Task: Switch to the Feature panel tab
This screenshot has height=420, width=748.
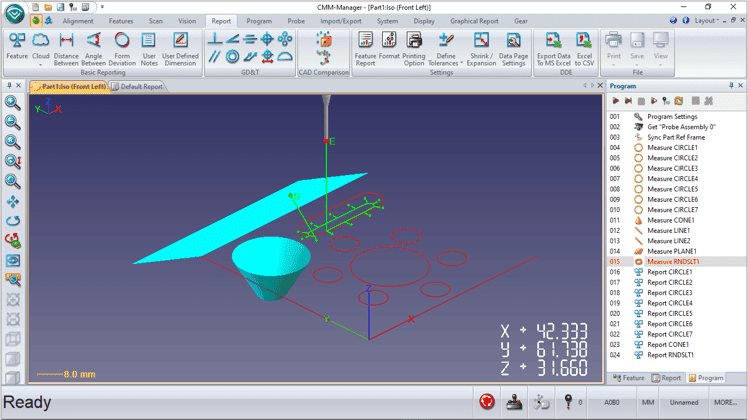Action: pos(628,378)
